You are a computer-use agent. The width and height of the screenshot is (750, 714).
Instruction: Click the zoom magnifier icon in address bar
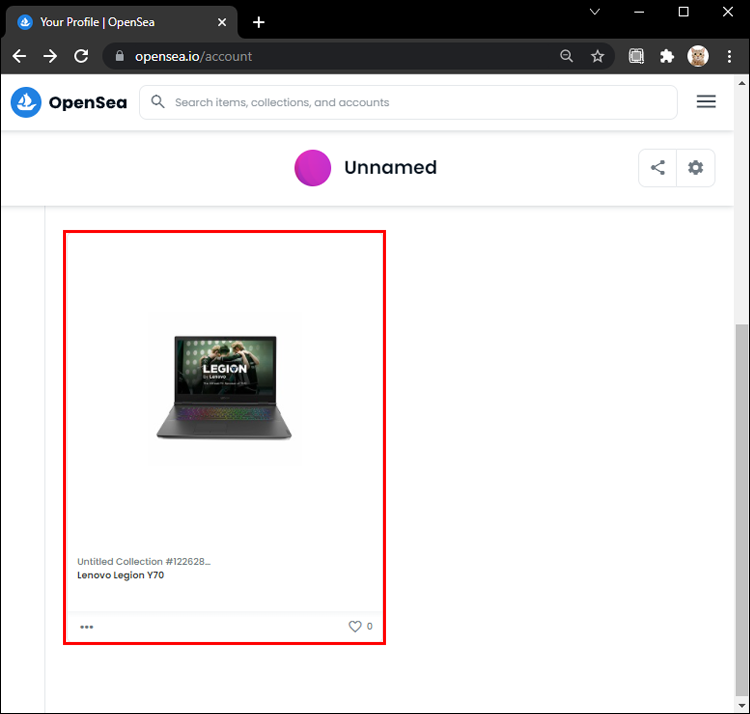point(566,56)
